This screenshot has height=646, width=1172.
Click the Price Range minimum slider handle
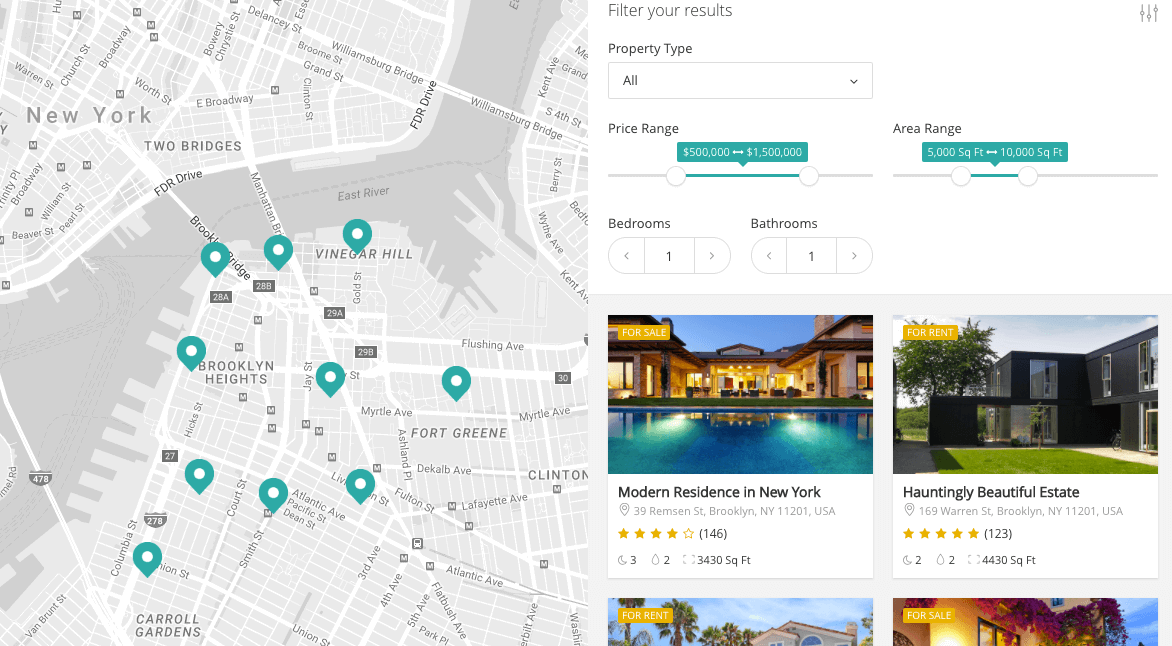click(x=676, y=176)
